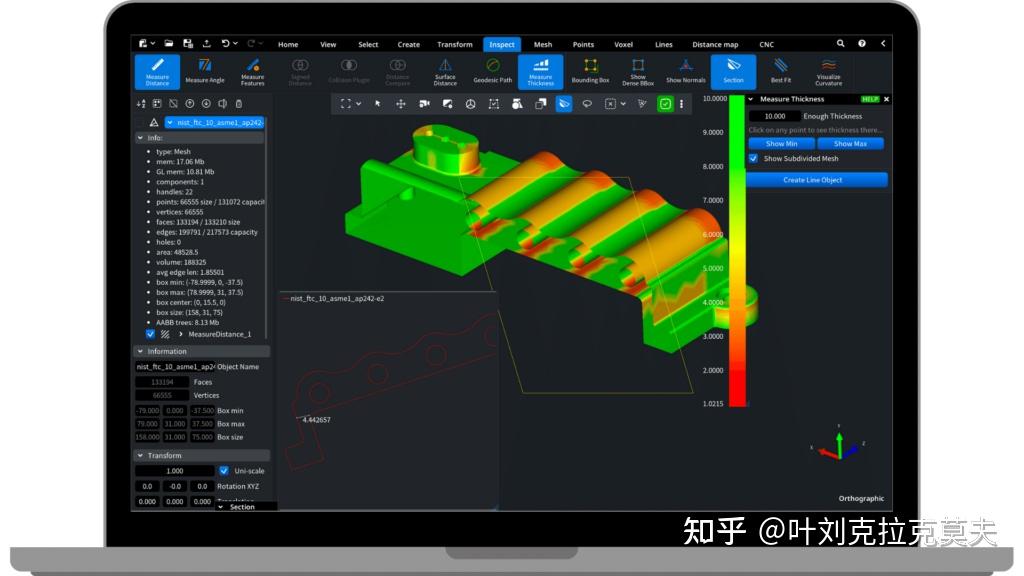
Task: Select the Measure Distance tool
Action: [155, 71]
